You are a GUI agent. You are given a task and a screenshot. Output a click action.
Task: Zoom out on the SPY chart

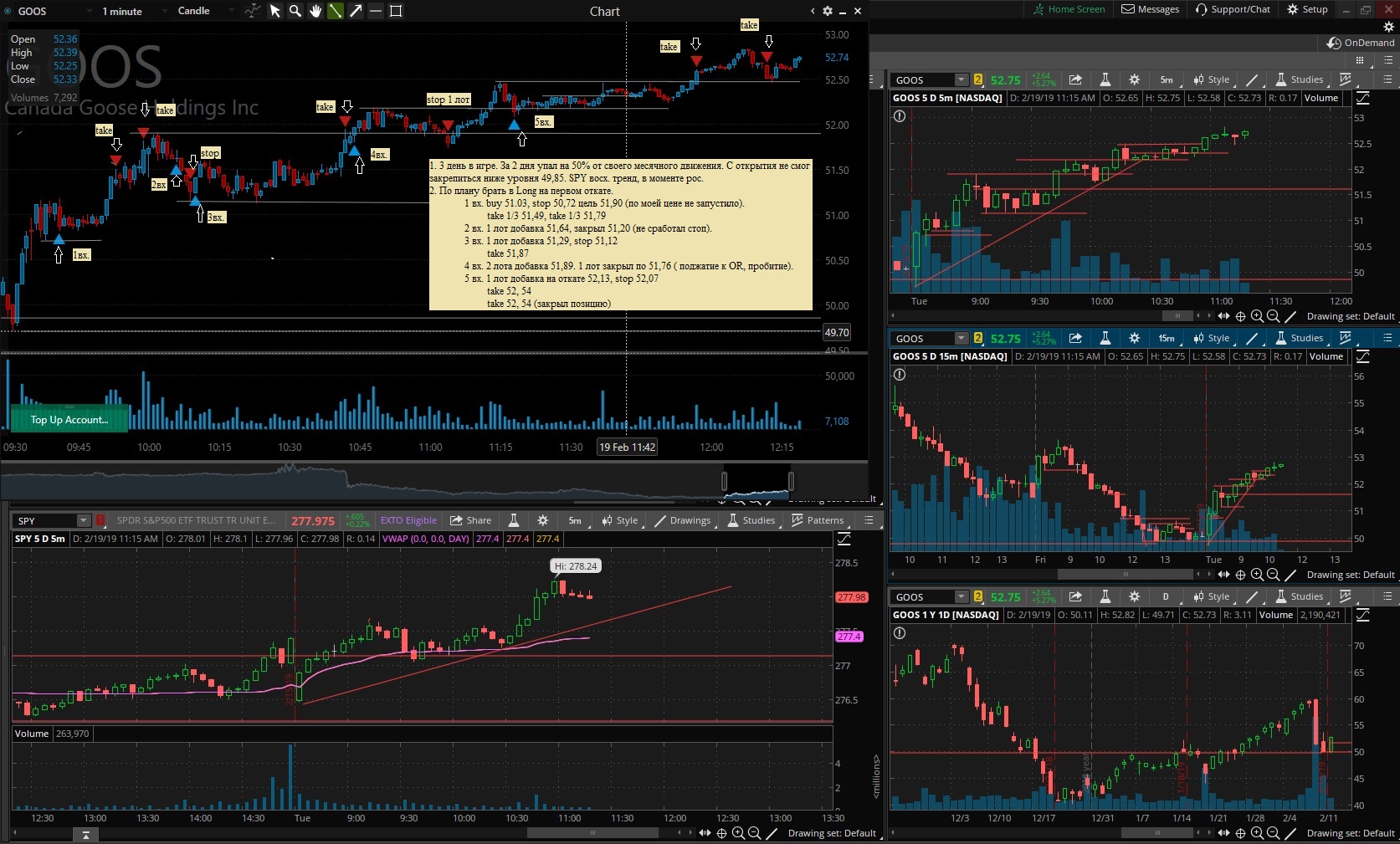click(x=755, y=833)
